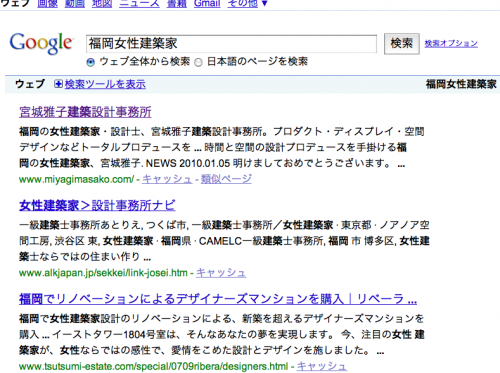Open キャッシュ link for miyagimasako.com result
The width and height of the screenshot is (500, 373).
167,179
